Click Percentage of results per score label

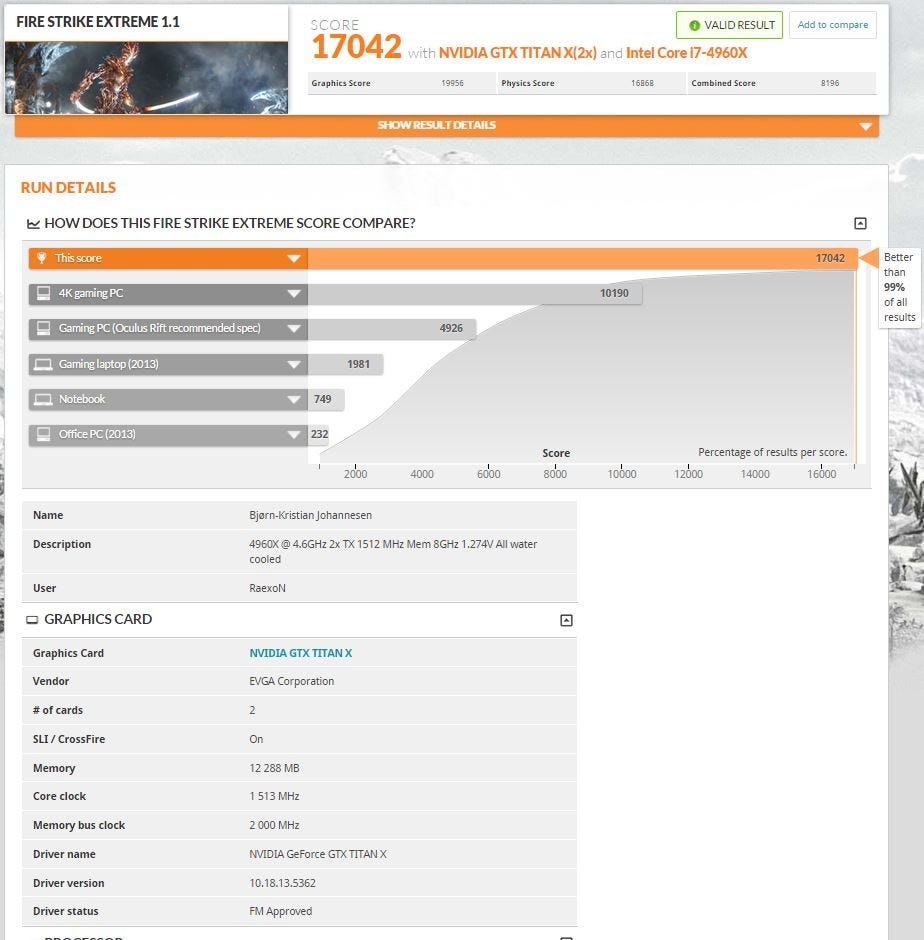[772, 452]
